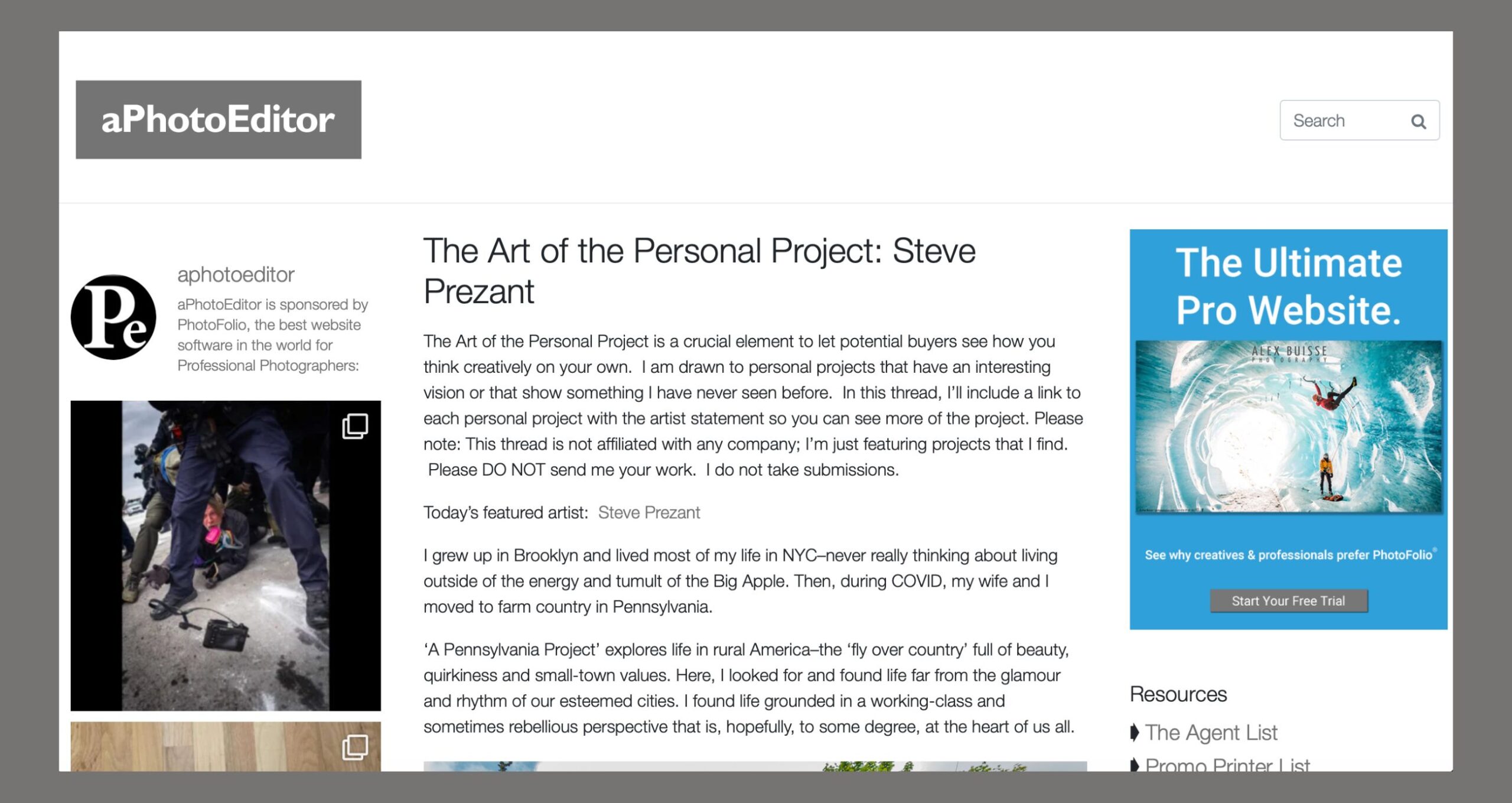Open The Agent List resource link

[1211, 733]
